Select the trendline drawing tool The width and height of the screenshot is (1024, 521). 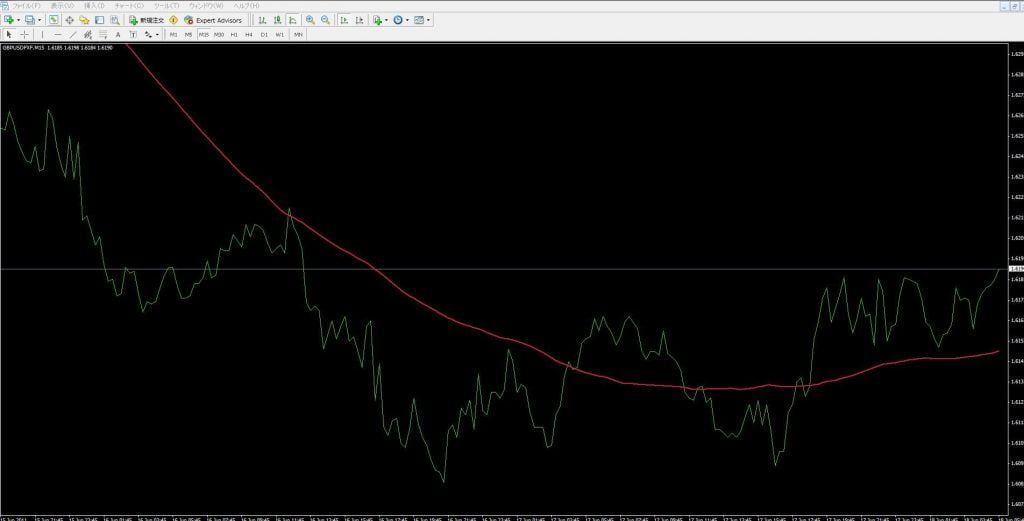click(x=72, y=34)
